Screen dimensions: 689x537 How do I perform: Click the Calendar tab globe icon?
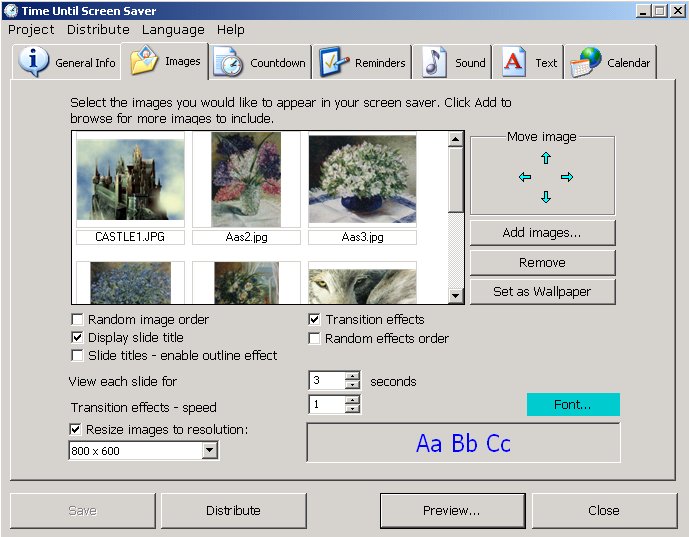coord(585,62)
